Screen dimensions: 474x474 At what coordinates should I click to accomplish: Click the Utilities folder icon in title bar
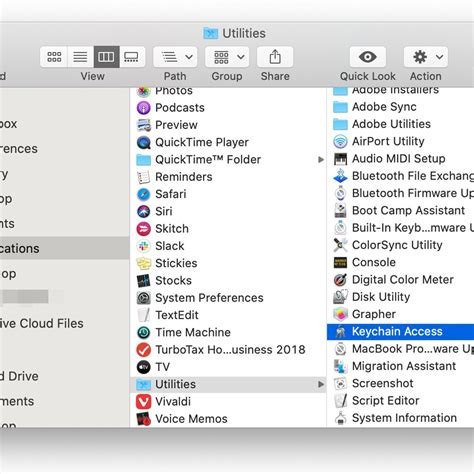pyautogui.click(x=211, y=33)
